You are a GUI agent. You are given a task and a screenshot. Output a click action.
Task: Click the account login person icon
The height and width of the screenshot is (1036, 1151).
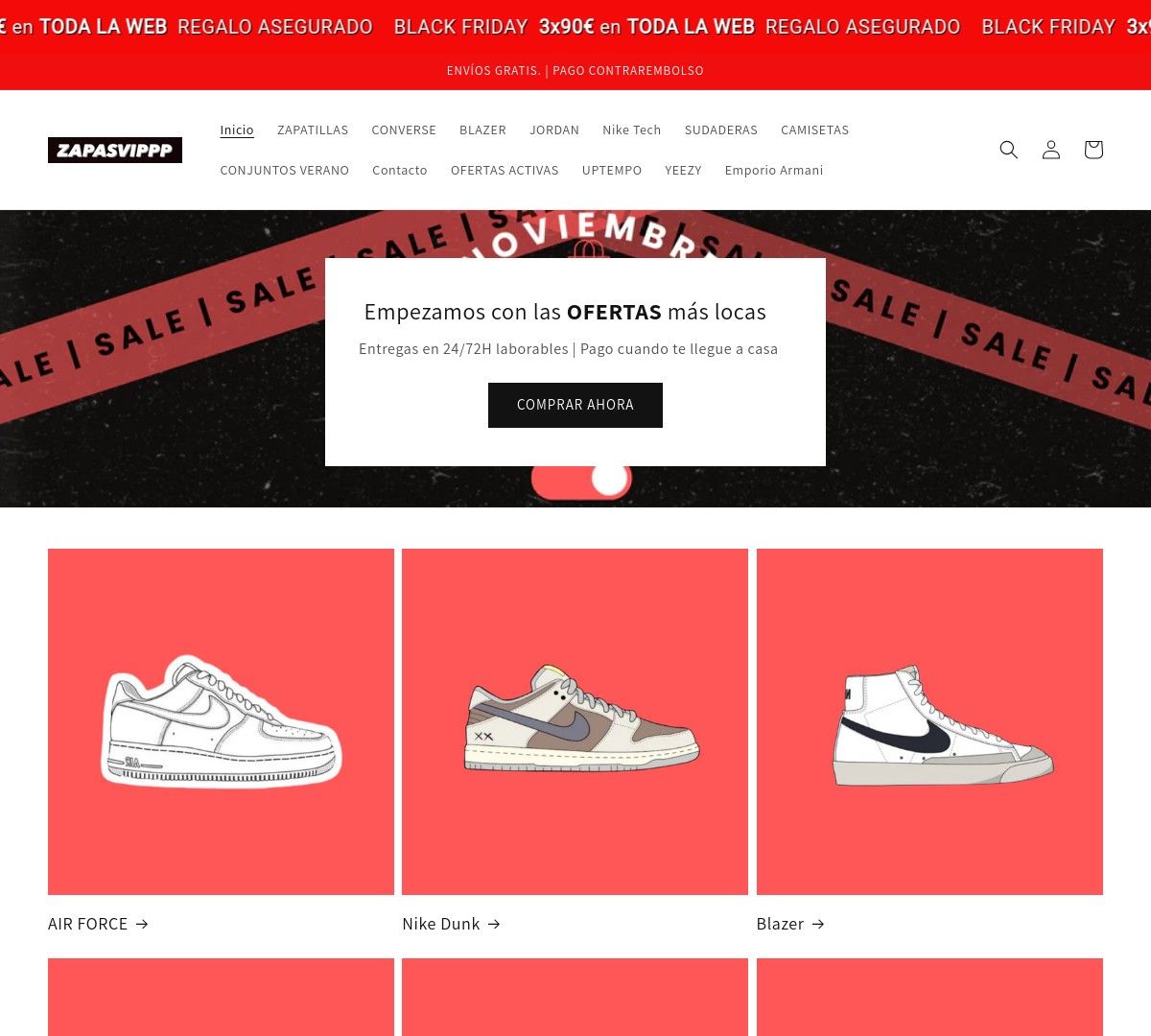(x=1051, y=150)
